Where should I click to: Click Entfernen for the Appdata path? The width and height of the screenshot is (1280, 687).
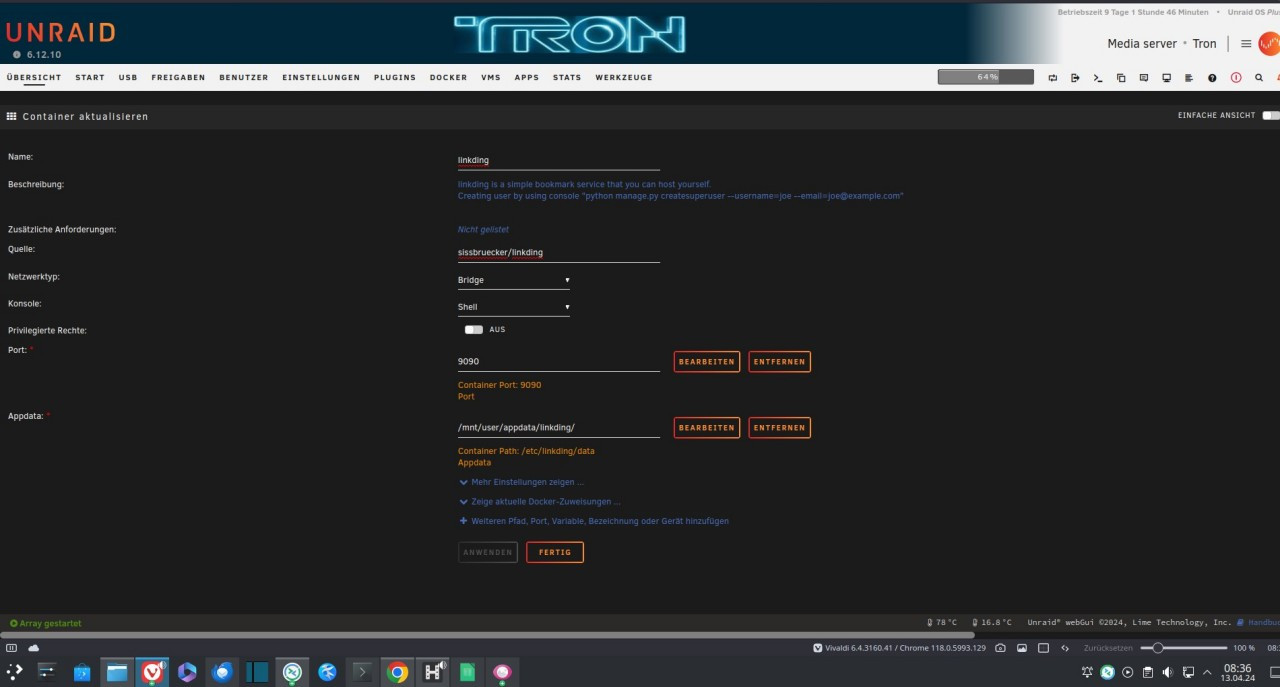point(780,428)
